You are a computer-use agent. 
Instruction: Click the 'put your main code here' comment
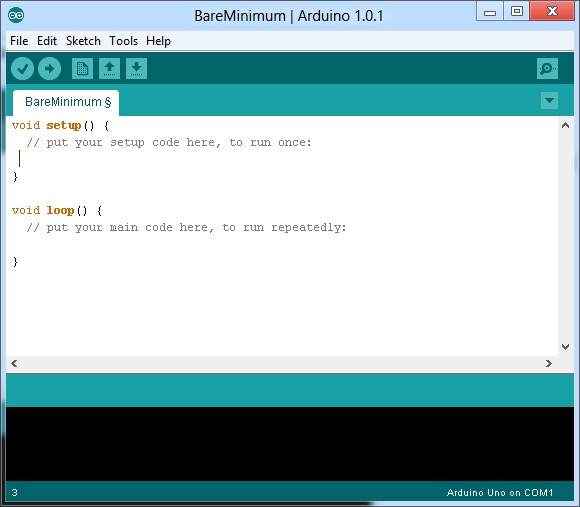186,227
